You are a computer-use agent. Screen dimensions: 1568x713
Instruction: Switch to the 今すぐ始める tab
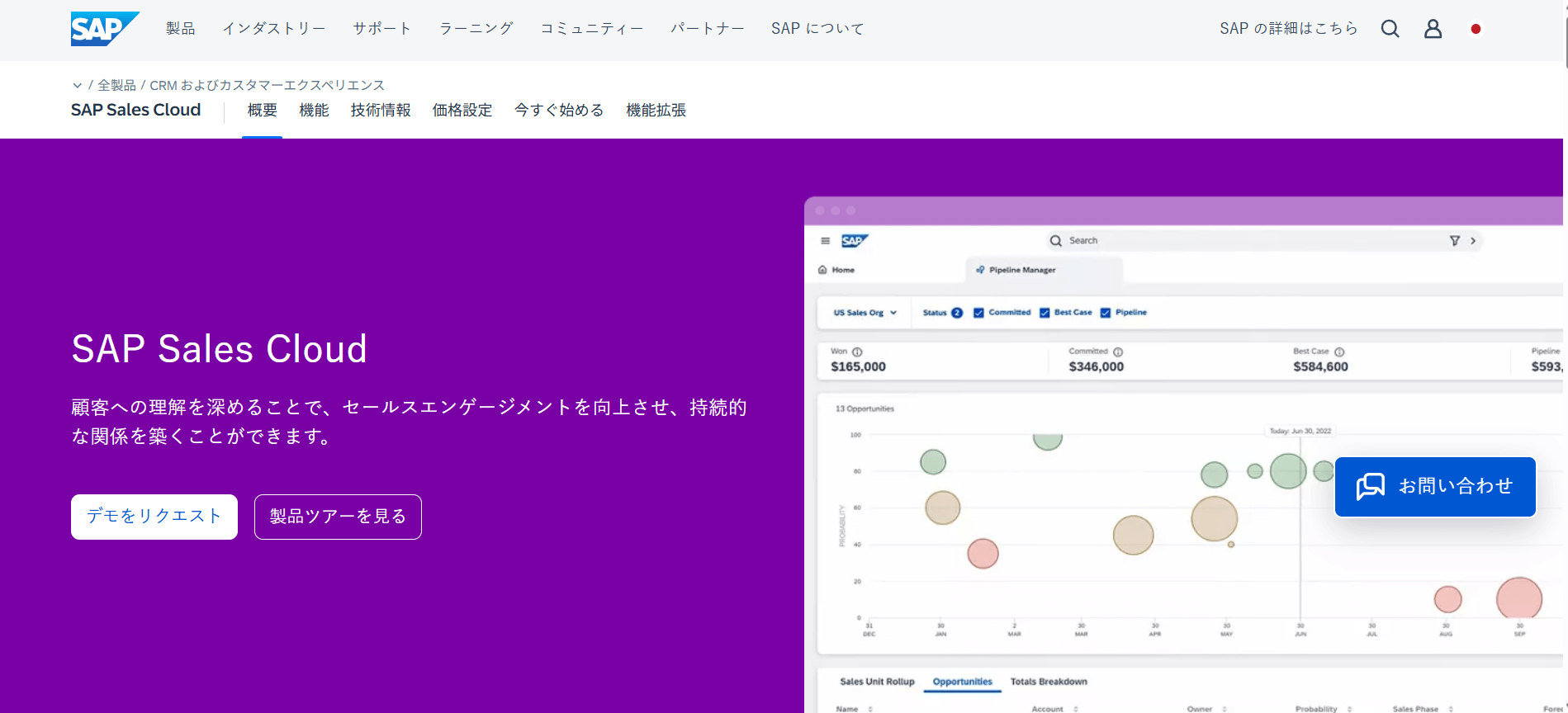[559, 111]
